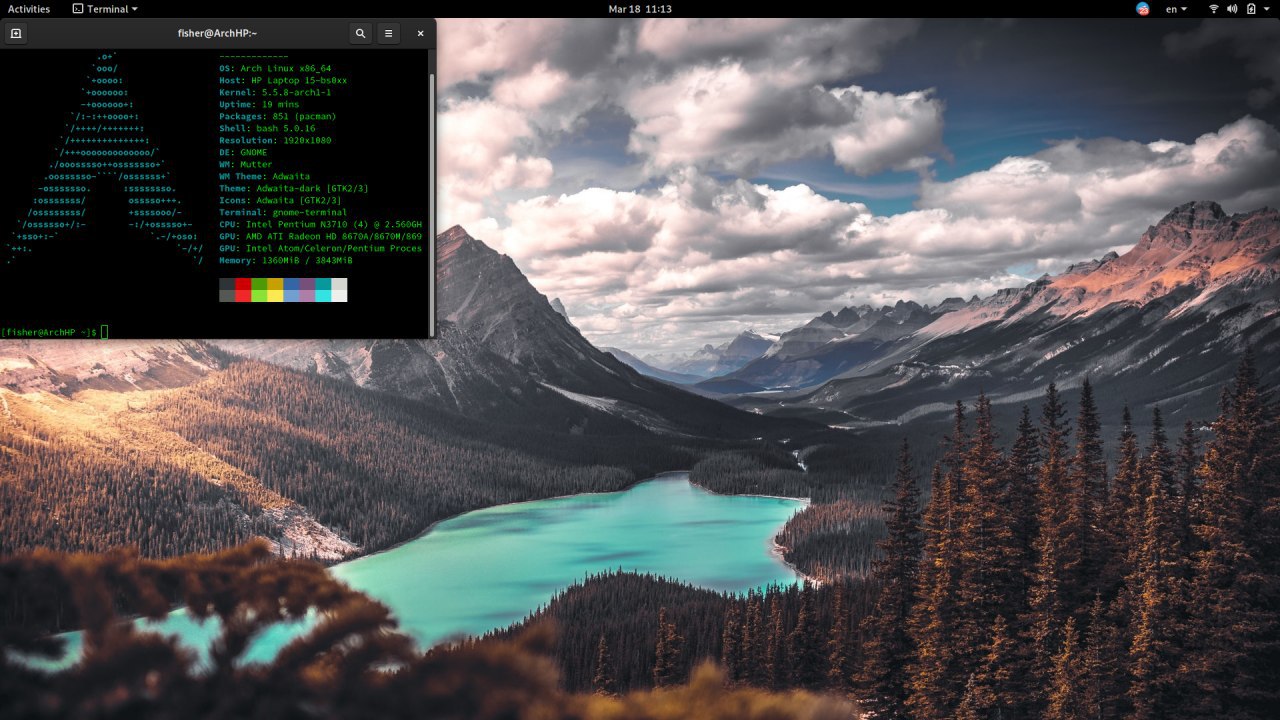Click the round tray app indicator icon
This screenshot has height=720, width=1280.
(x=1143, y=9)
